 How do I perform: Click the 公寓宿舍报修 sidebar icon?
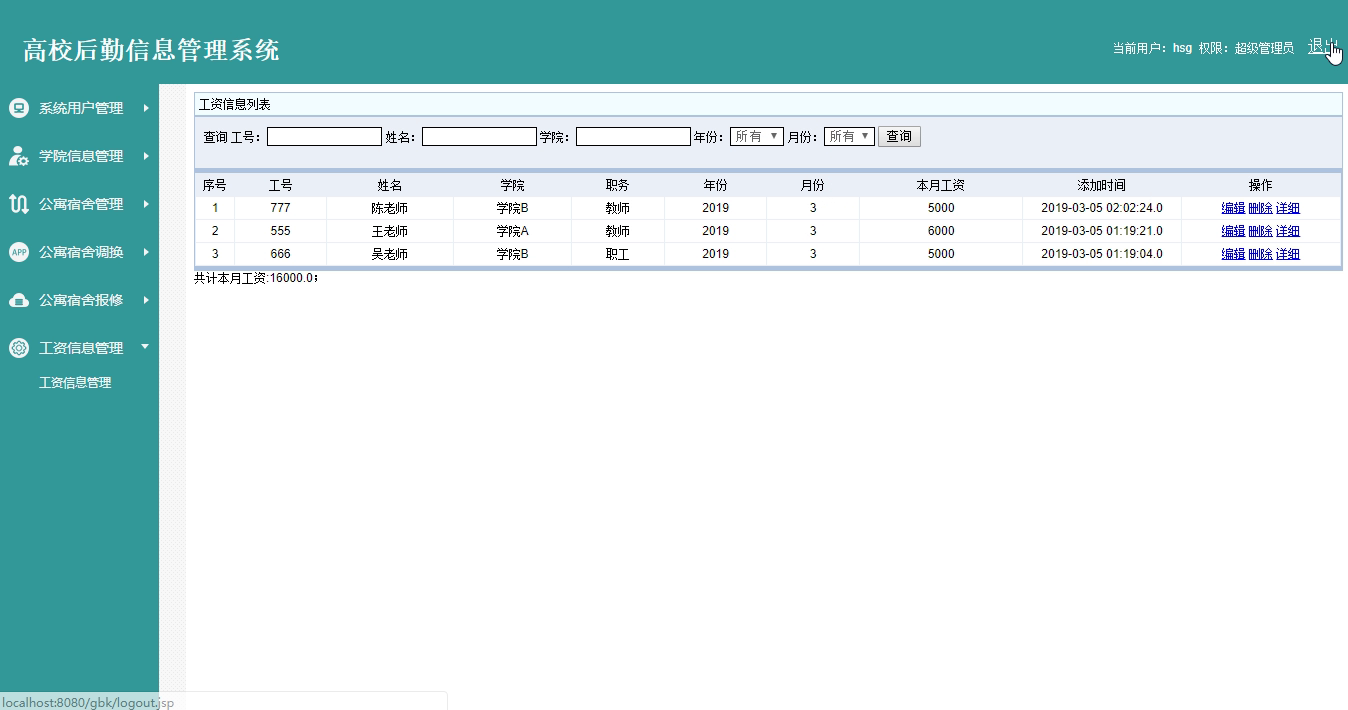[x=18, y=300]
